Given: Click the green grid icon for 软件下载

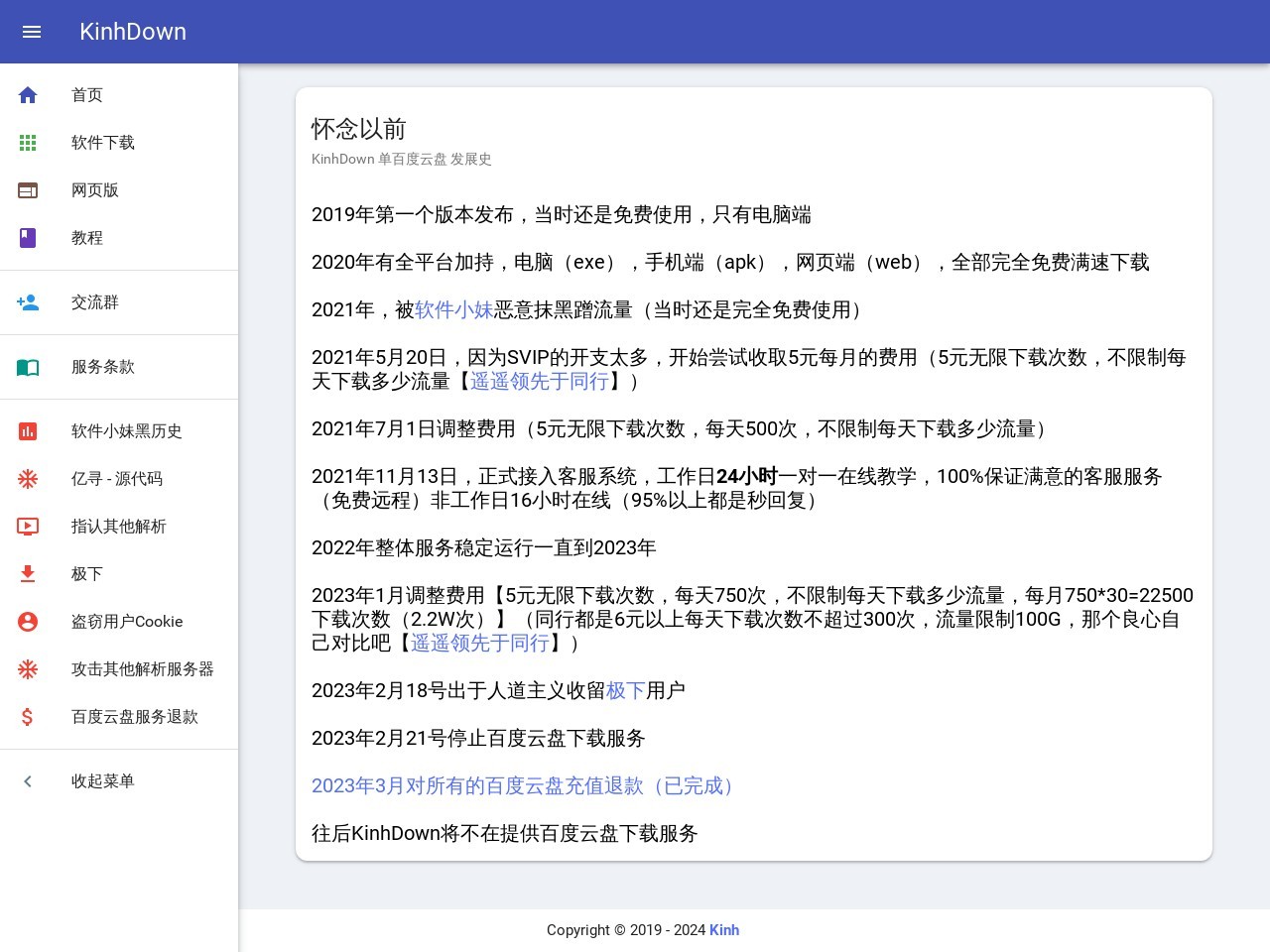Looking at the screenshot, I should pos(28,143).
